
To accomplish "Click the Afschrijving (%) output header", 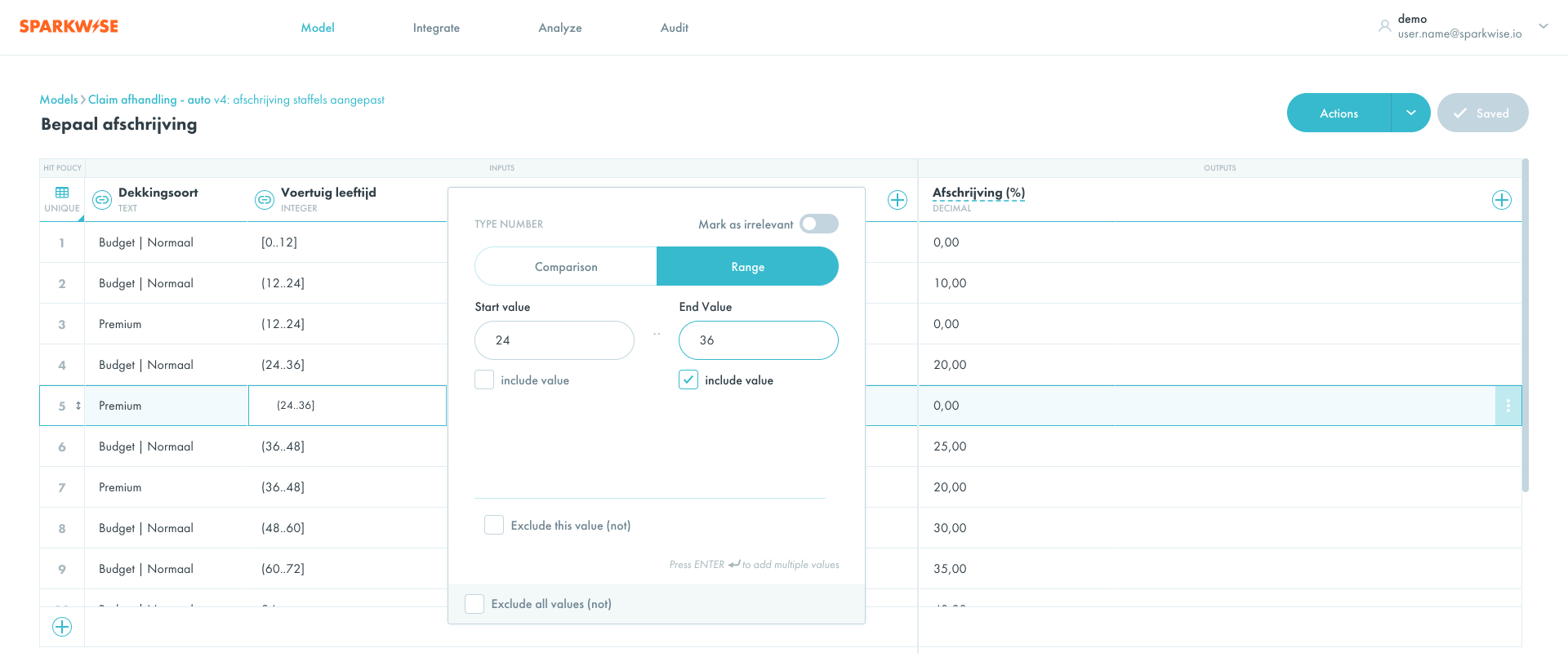I will [978, 193].
